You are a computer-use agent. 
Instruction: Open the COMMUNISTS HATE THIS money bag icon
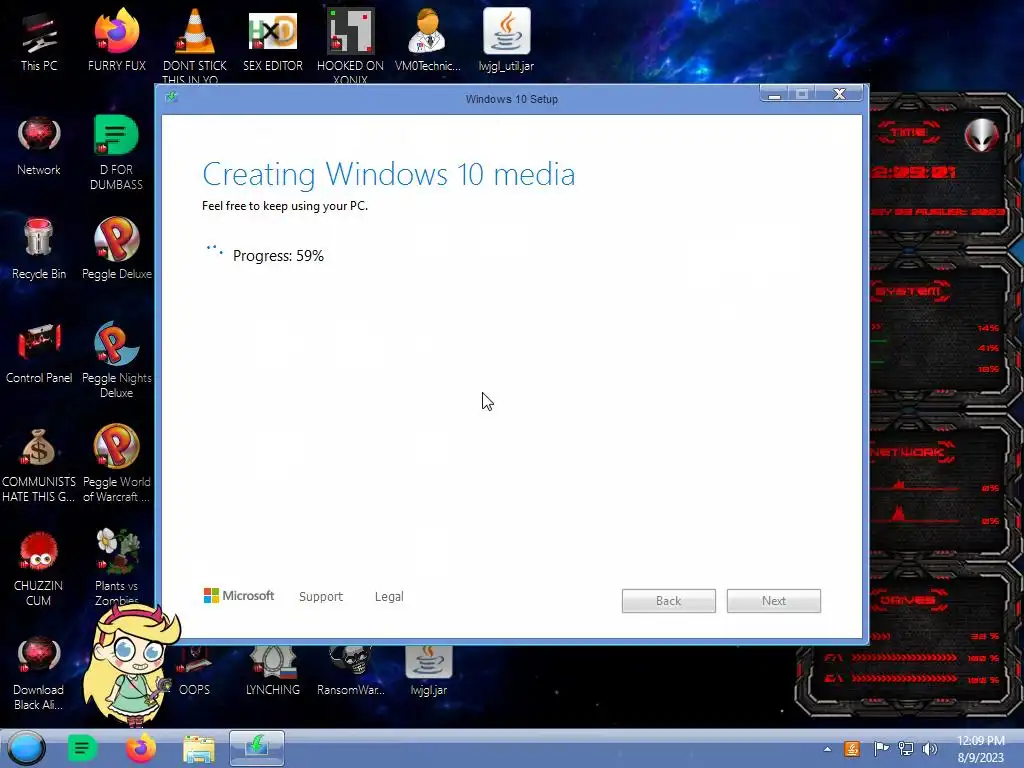coord(39,465)
